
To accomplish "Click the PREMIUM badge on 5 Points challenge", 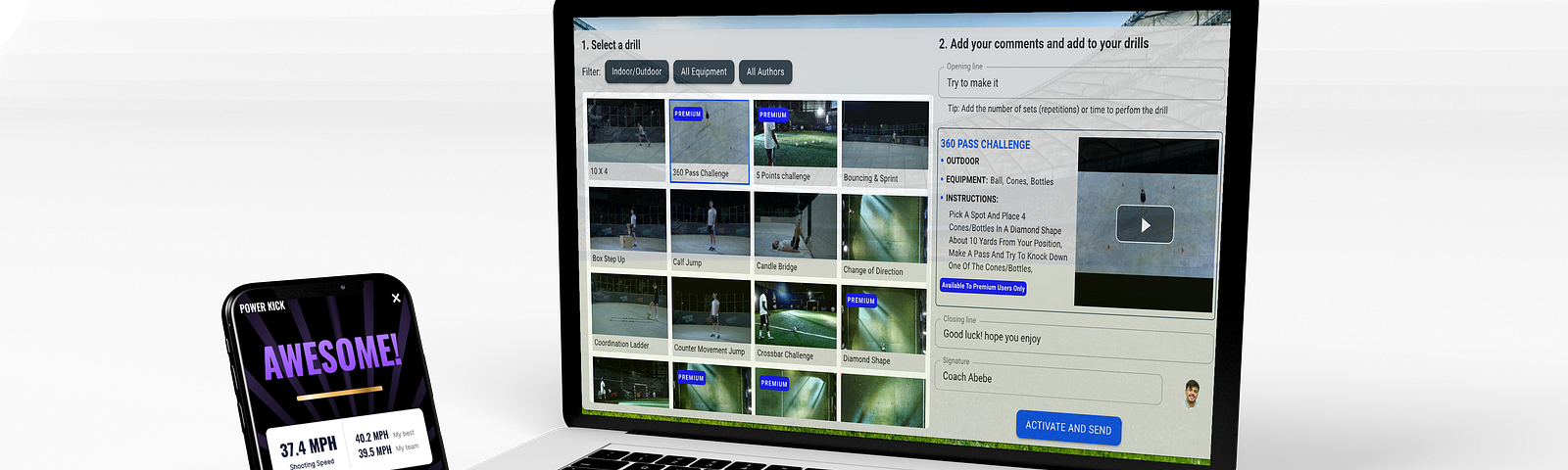I will point(773,115).
